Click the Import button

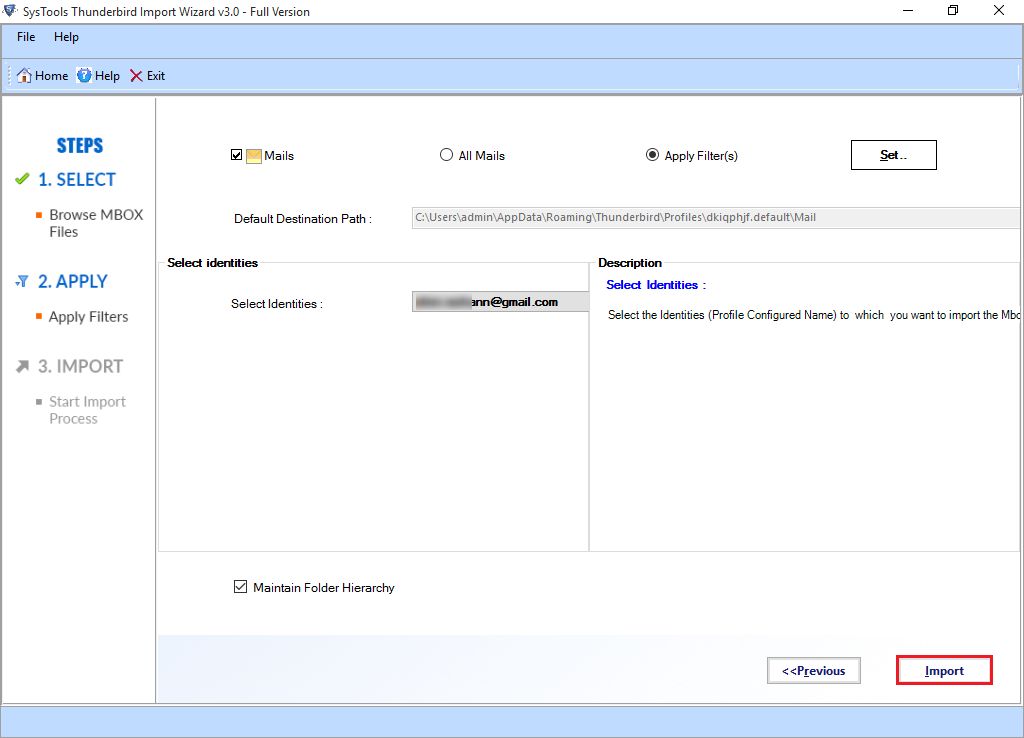pos(944,670)
